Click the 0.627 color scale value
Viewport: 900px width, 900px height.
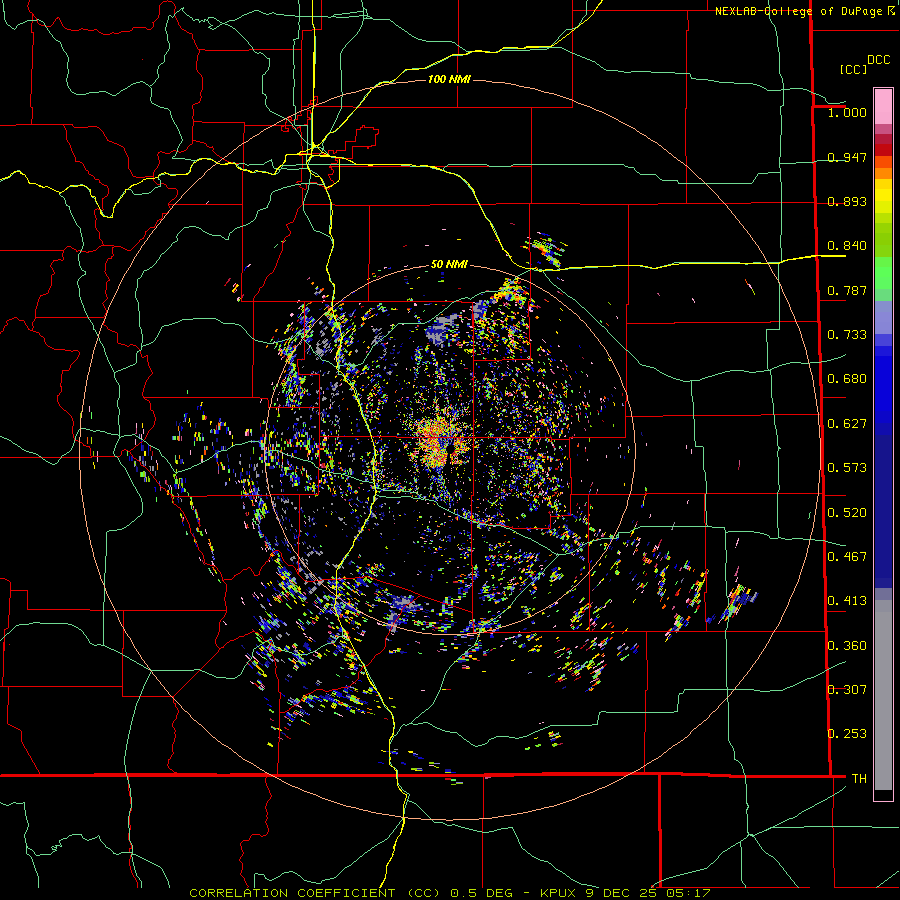pos(847,424)
